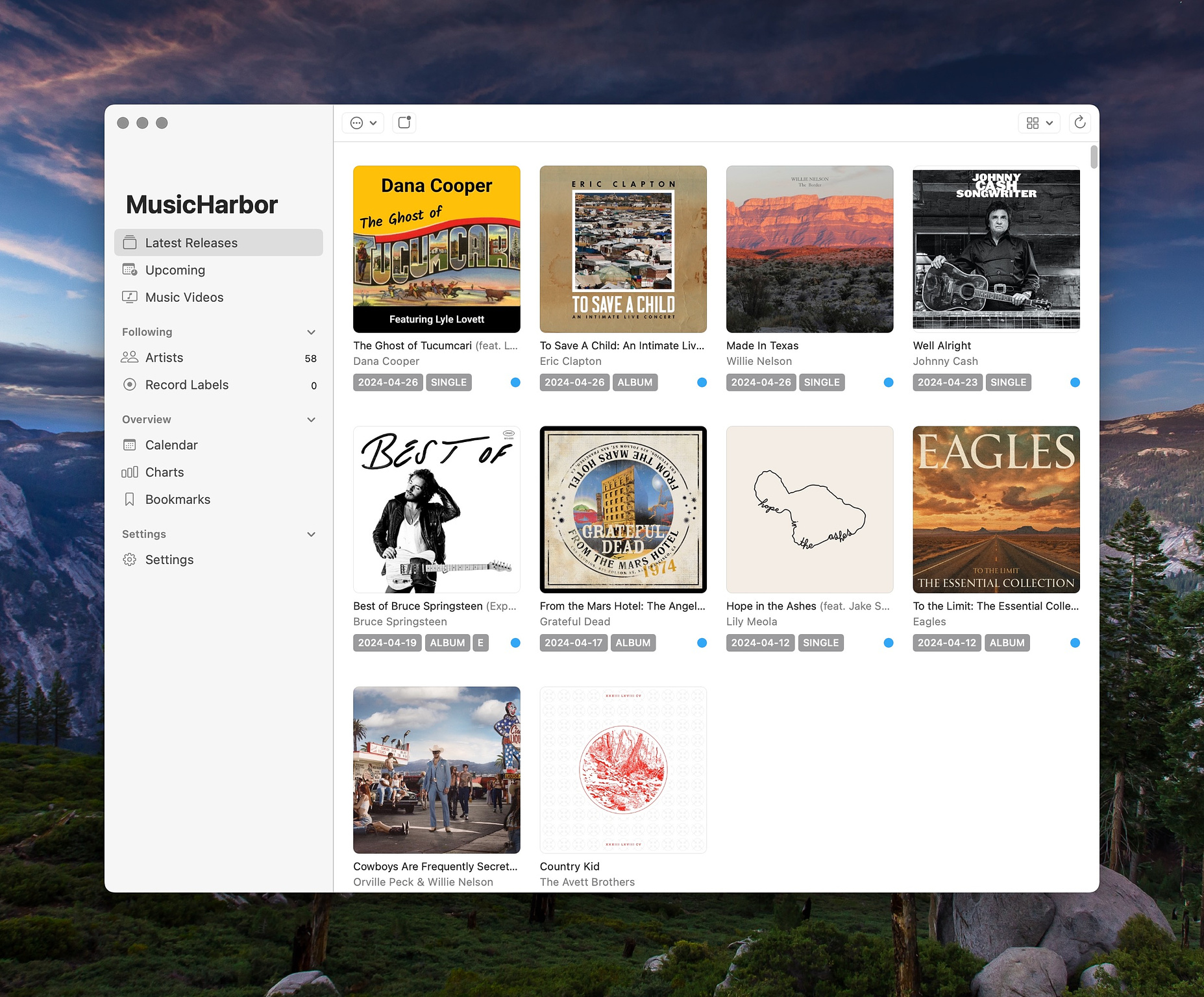Open the To Save A Child cover
This screenshot has height=997, width=1204.
[623, 249]
